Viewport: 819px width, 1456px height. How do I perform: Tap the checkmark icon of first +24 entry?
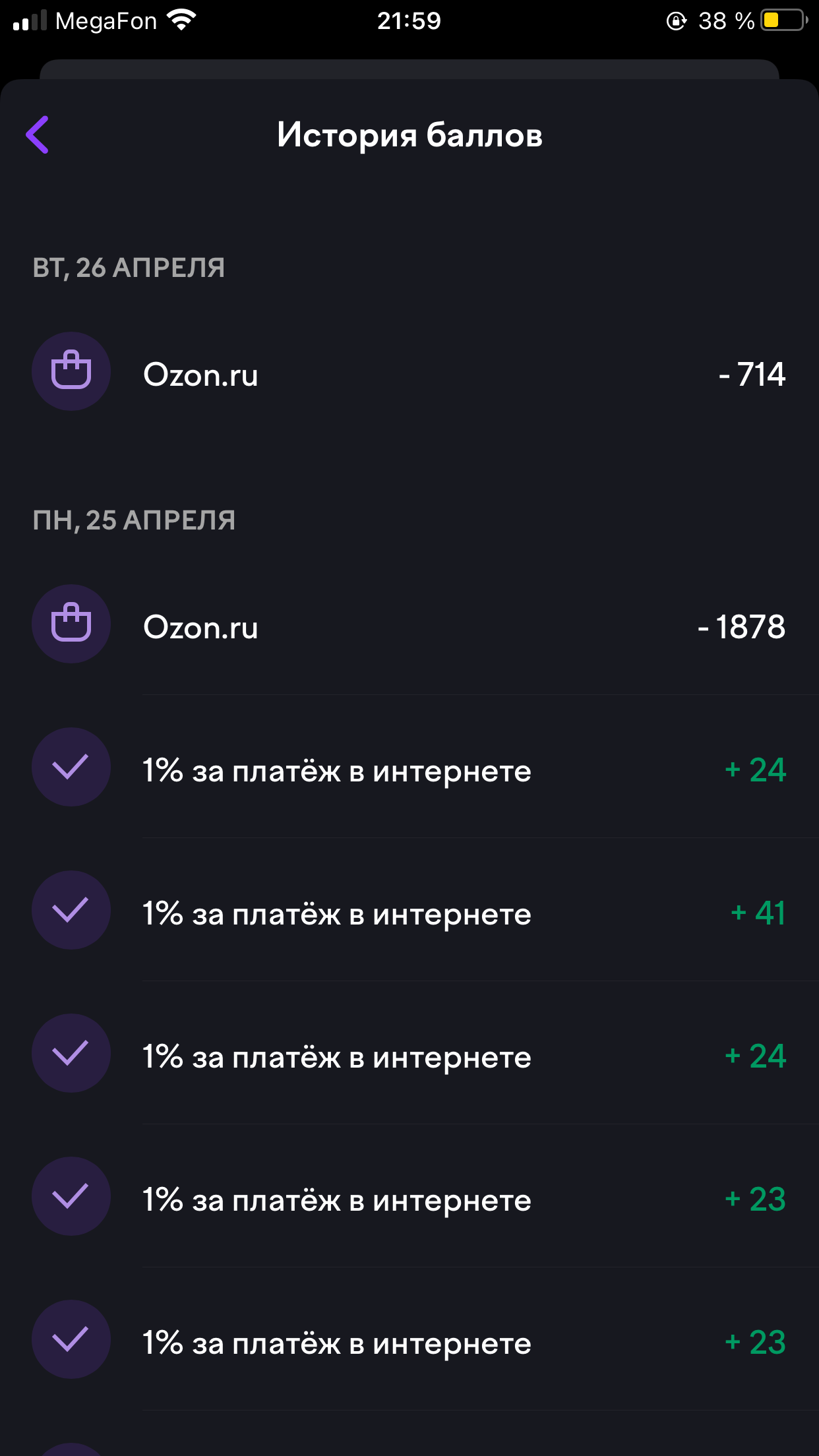click(x=71, y=767)
